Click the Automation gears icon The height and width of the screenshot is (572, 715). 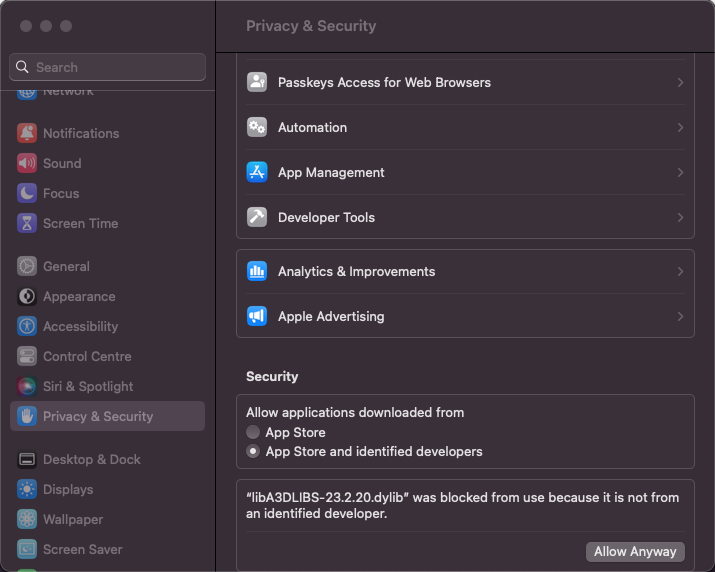tap(257, 127)
